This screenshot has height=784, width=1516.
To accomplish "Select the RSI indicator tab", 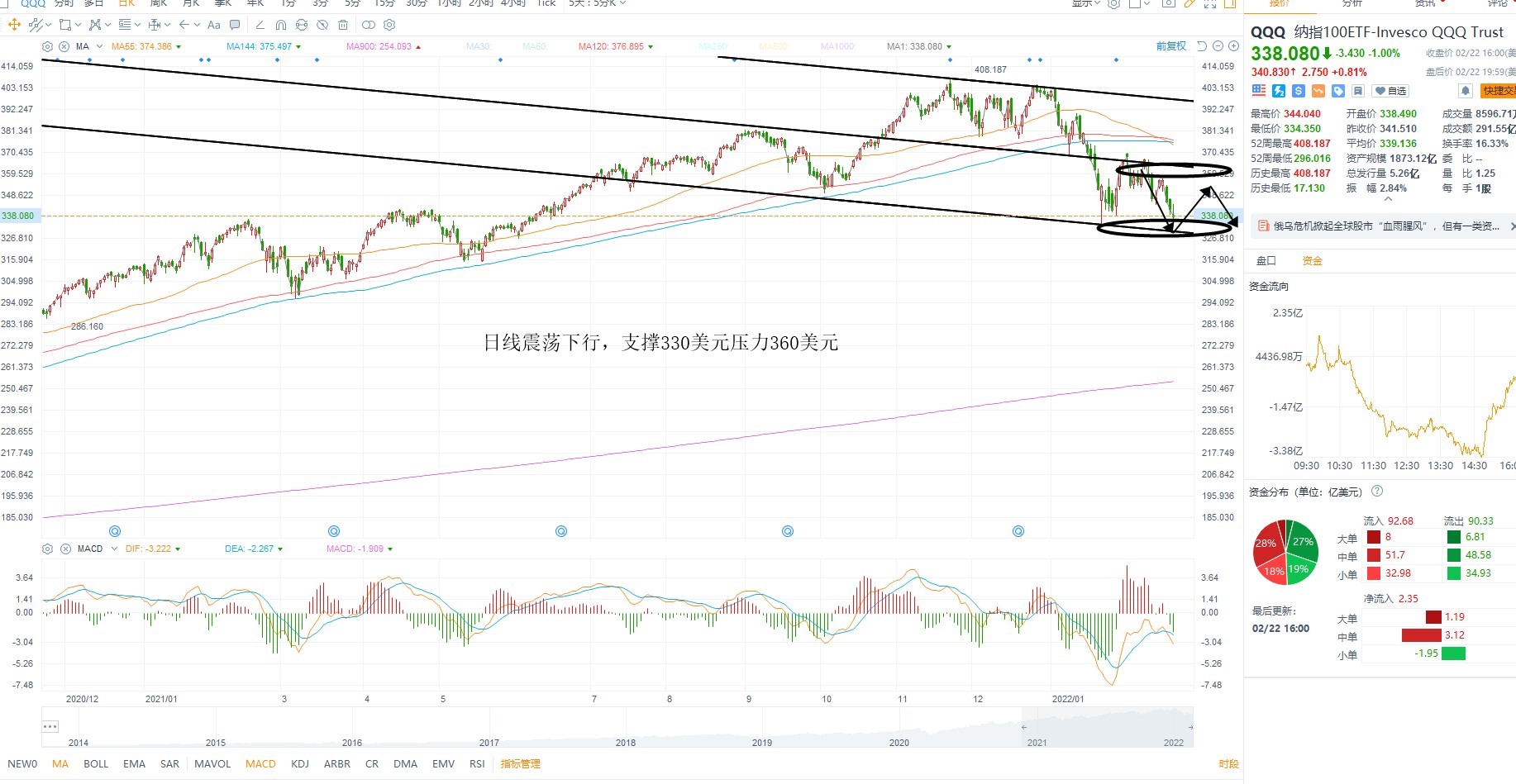I will 477,764.
